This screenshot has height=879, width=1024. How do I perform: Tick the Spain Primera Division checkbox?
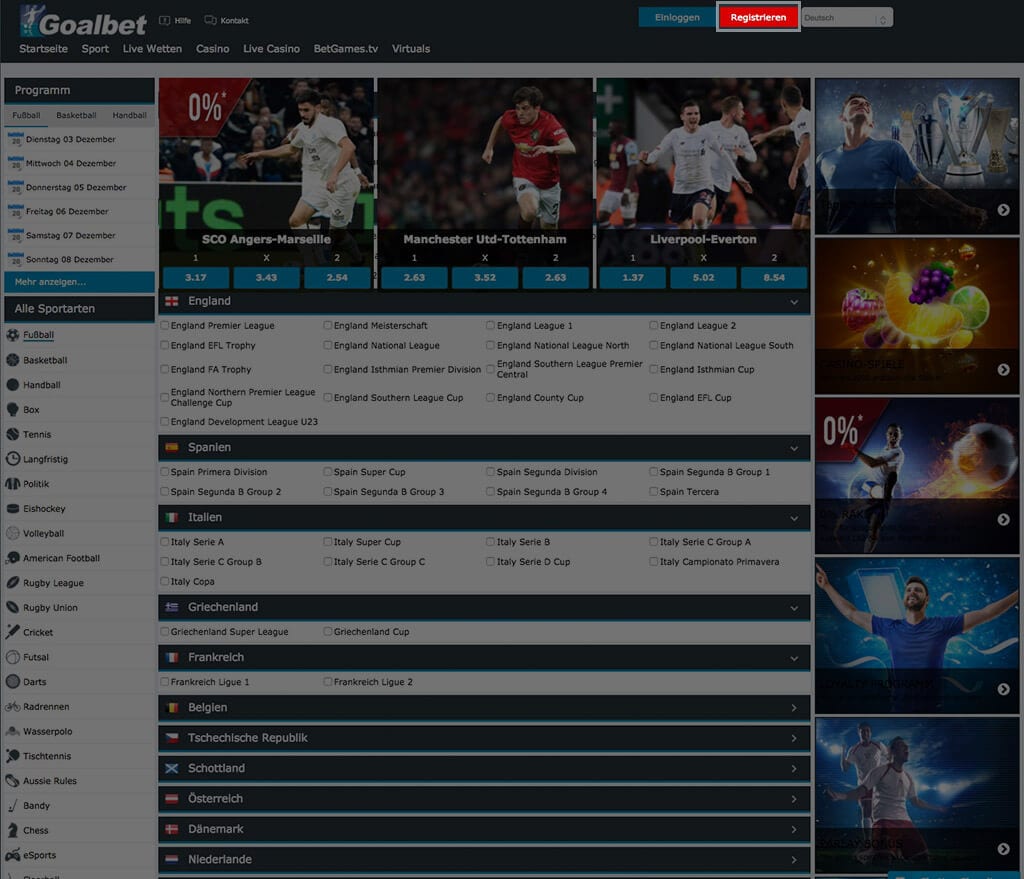pos(164,471)
